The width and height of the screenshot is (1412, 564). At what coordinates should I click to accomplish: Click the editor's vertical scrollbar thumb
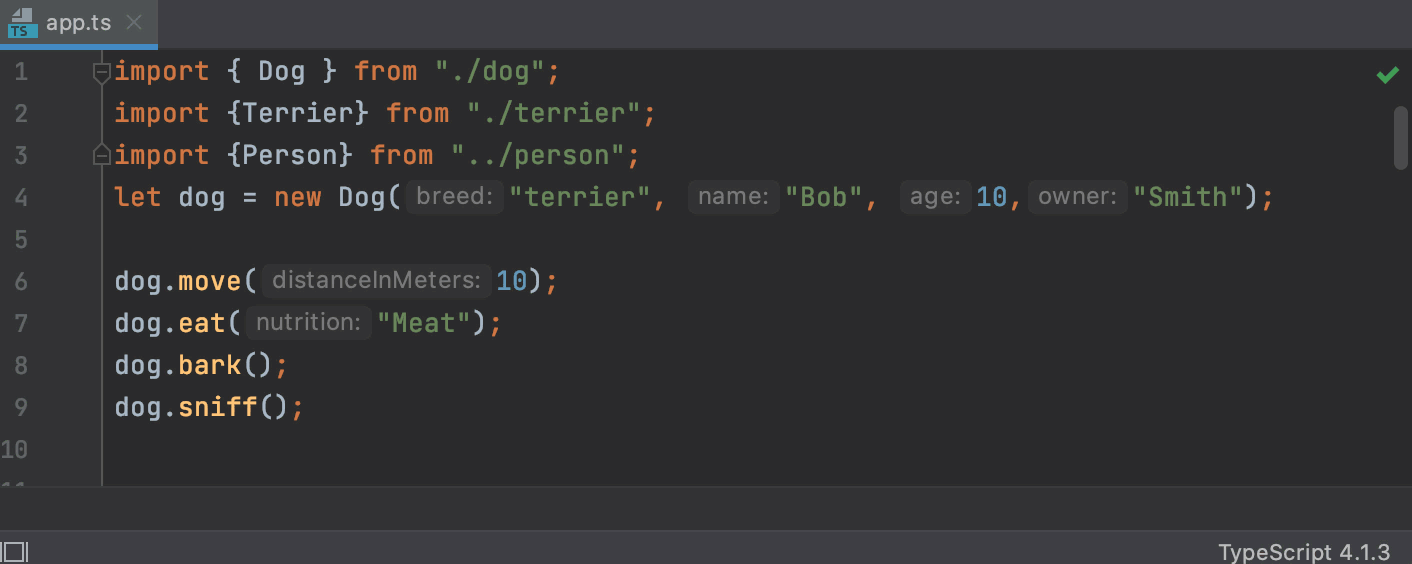click(x=1400, y=136)
